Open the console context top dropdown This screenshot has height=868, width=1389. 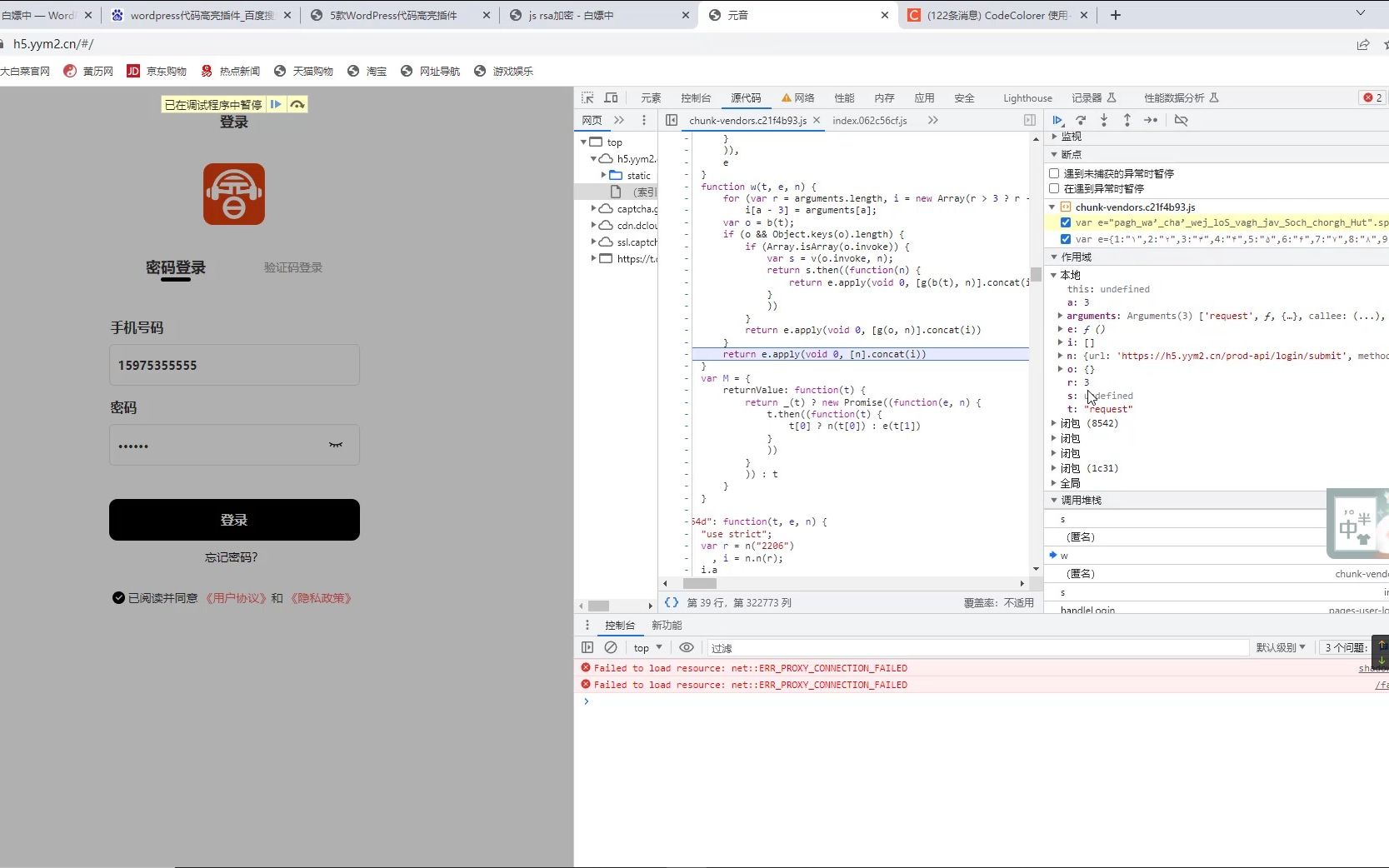pos(648,647)
